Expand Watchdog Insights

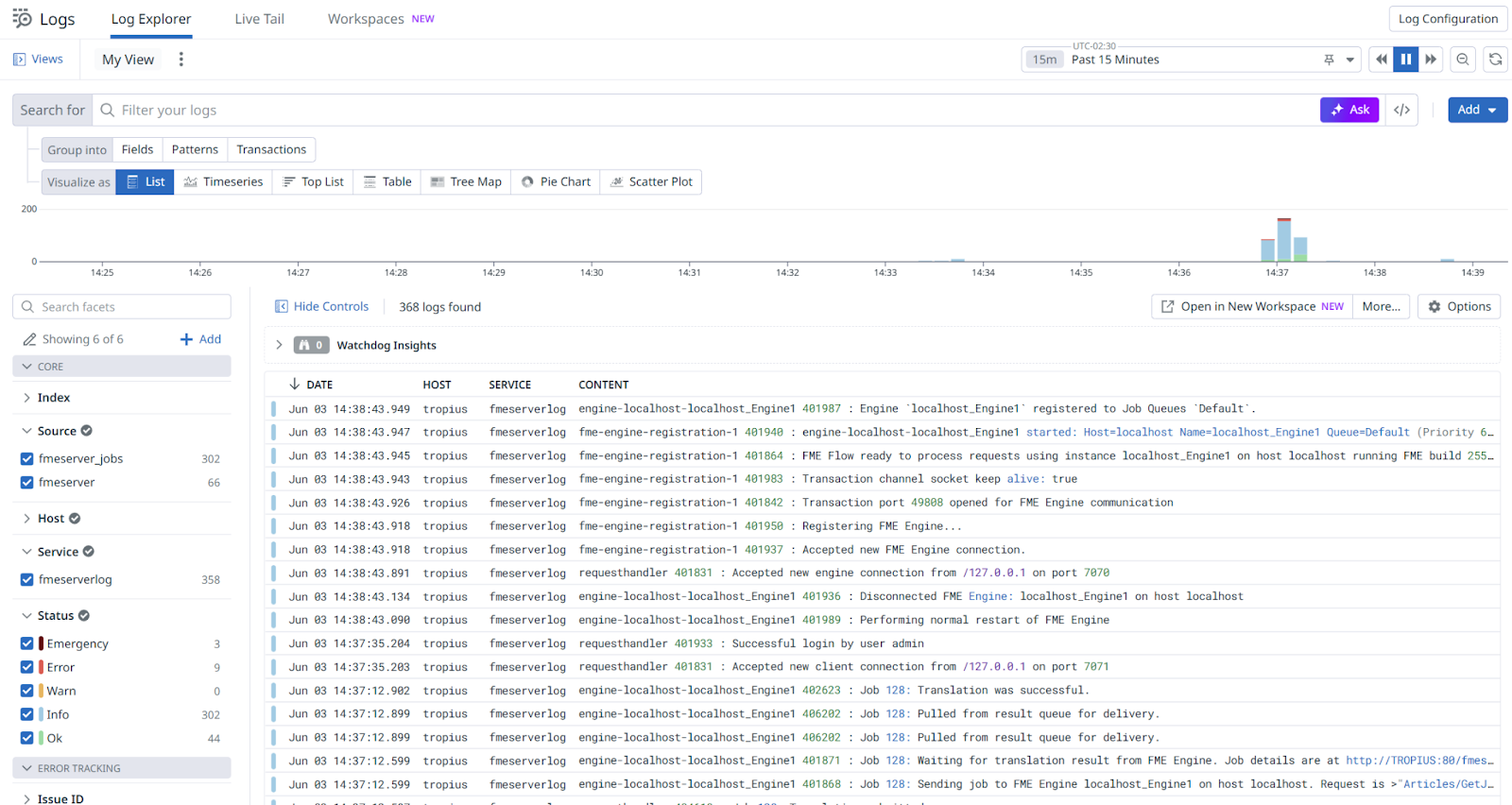pos(279,345)
